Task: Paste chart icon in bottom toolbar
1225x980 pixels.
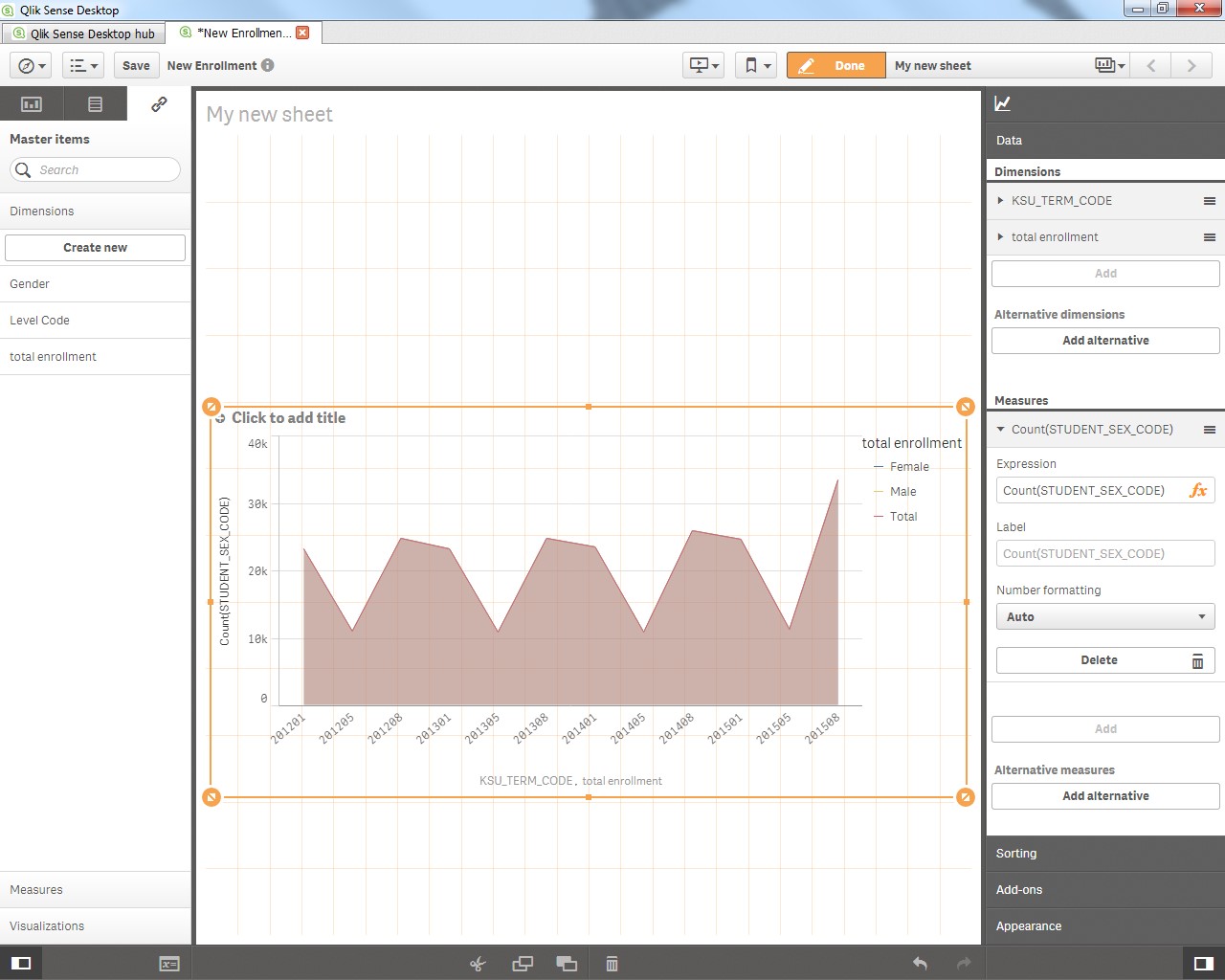Action: click(x=567, y=964)
